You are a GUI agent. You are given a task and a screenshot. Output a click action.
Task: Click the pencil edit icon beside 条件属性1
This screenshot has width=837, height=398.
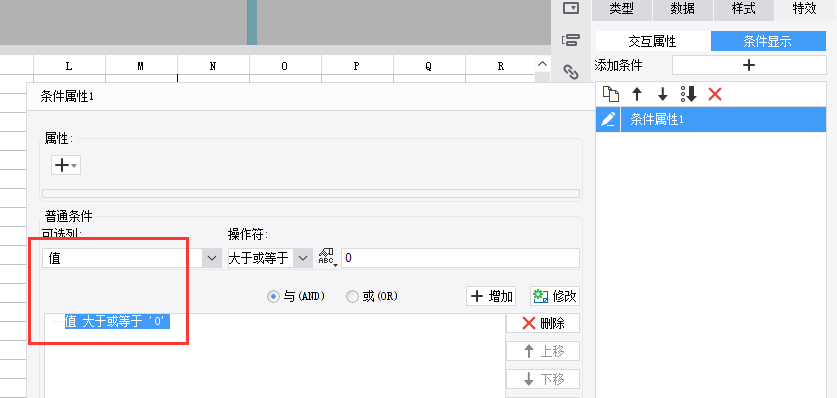pos(608,120)
